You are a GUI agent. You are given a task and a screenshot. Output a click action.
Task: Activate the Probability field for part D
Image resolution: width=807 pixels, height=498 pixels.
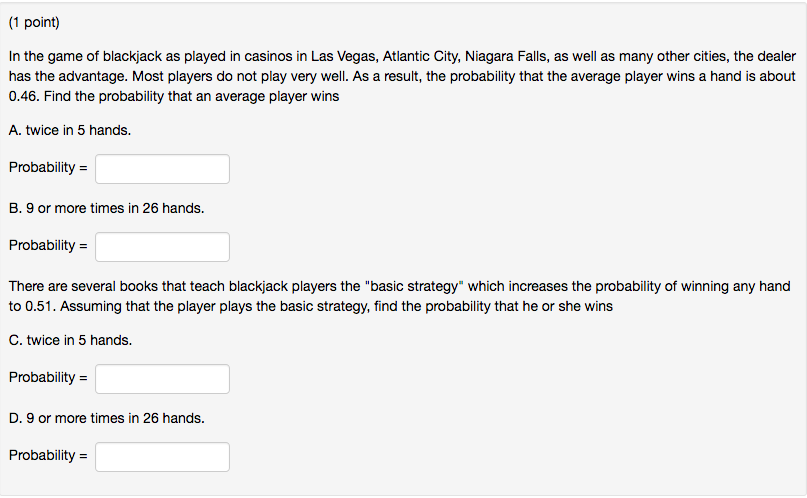162,457
